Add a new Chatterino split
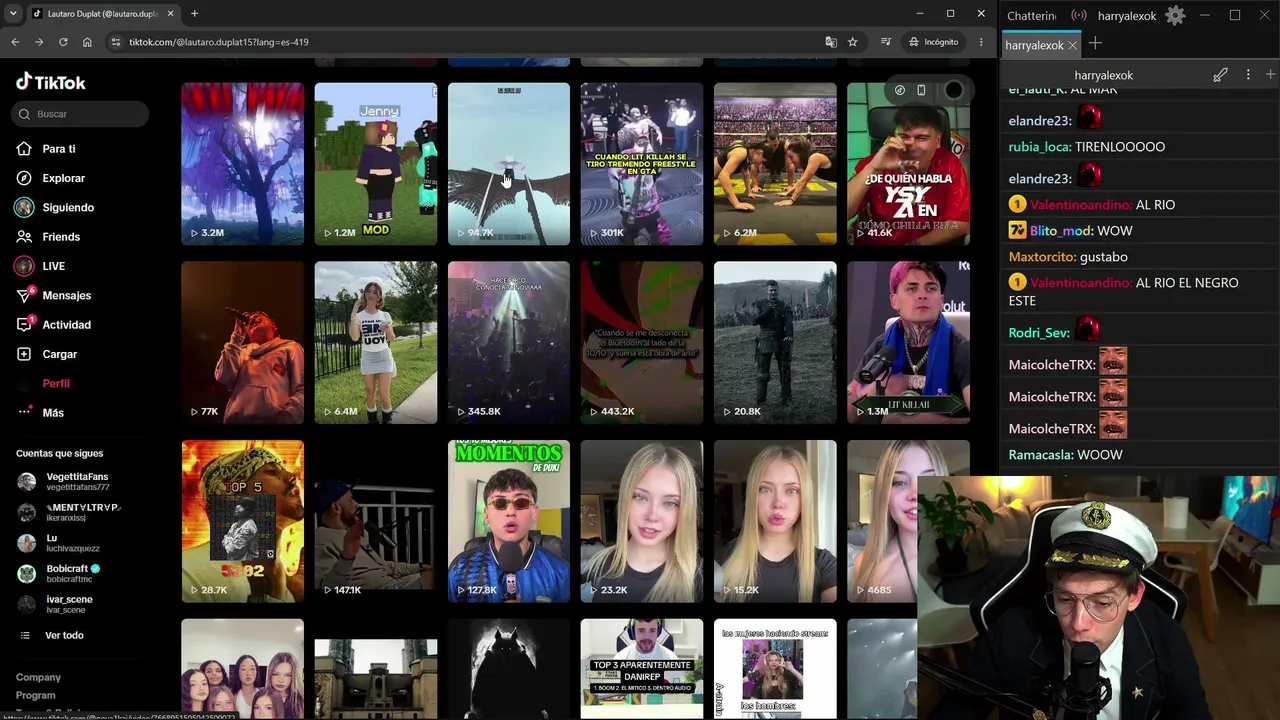 coord(1270,75)
